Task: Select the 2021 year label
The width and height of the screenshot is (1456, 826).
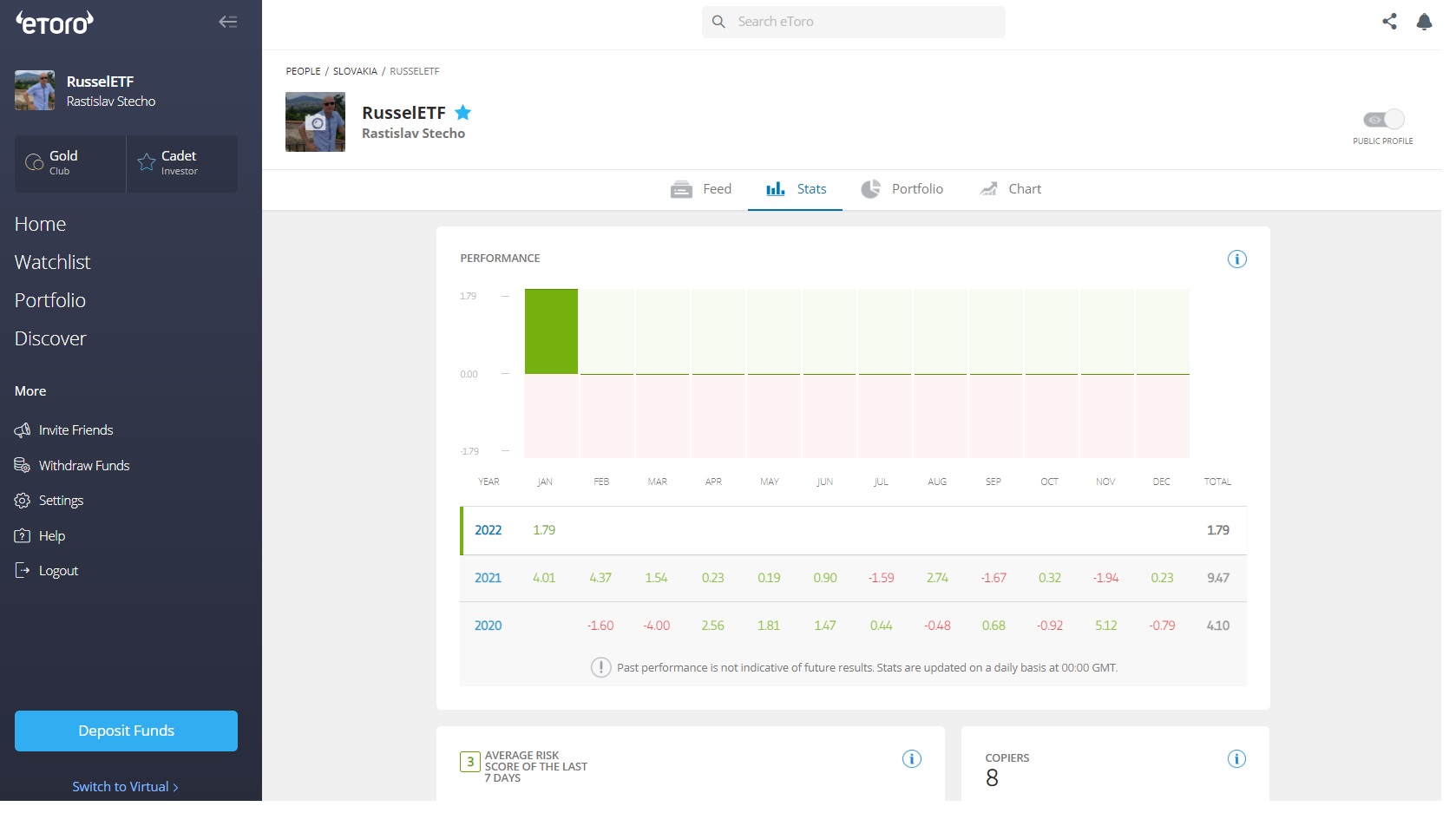Action: pos(488,578)
